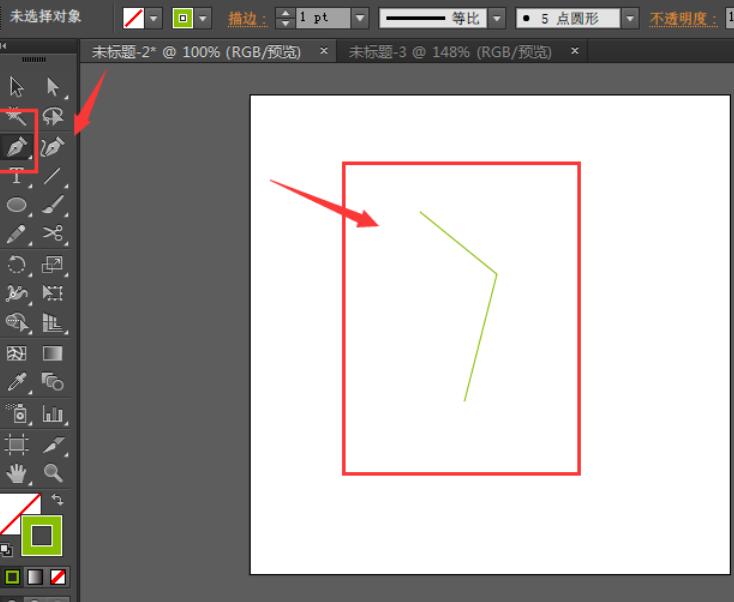The width and height of the screenshot is (734, 602).
Task: Activate the green stroke swatch in toolbox
Action: tap(42, 536)
